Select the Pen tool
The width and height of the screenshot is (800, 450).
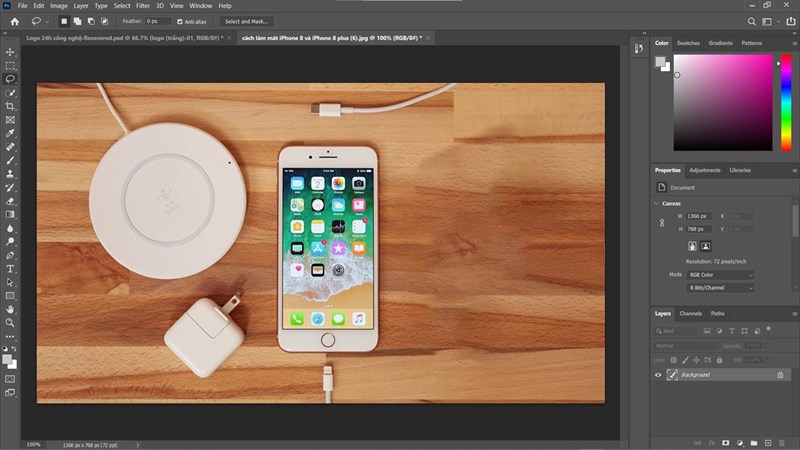(x=10, y=255)
